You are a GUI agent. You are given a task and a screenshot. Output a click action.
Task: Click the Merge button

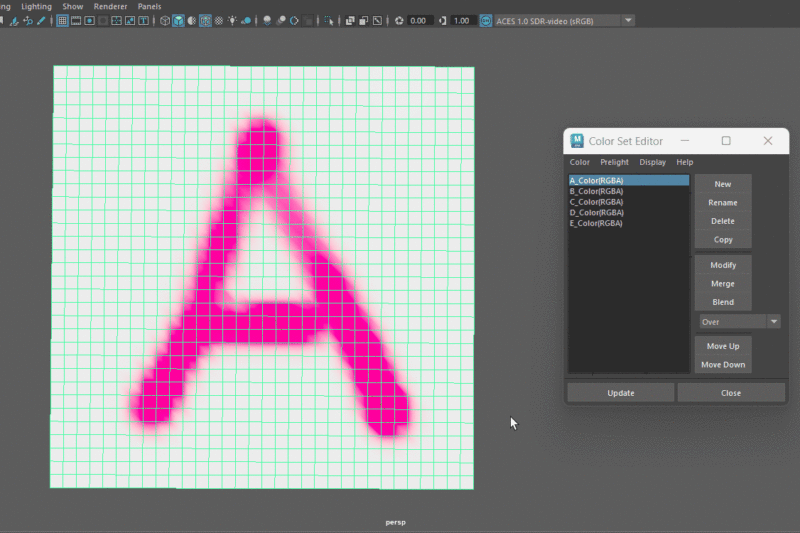(722, 284)
